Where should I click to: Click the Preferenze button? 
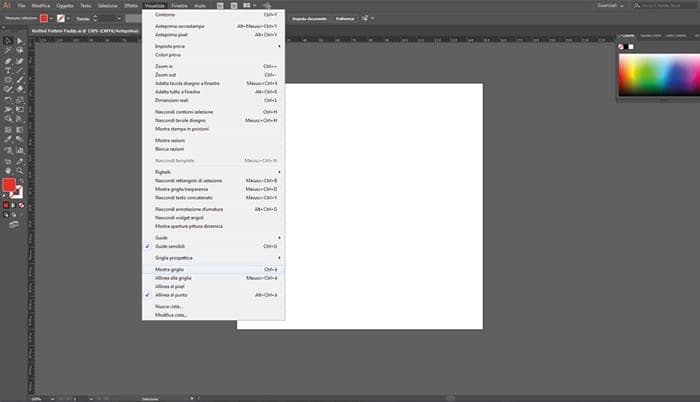[x=344, y=18]
